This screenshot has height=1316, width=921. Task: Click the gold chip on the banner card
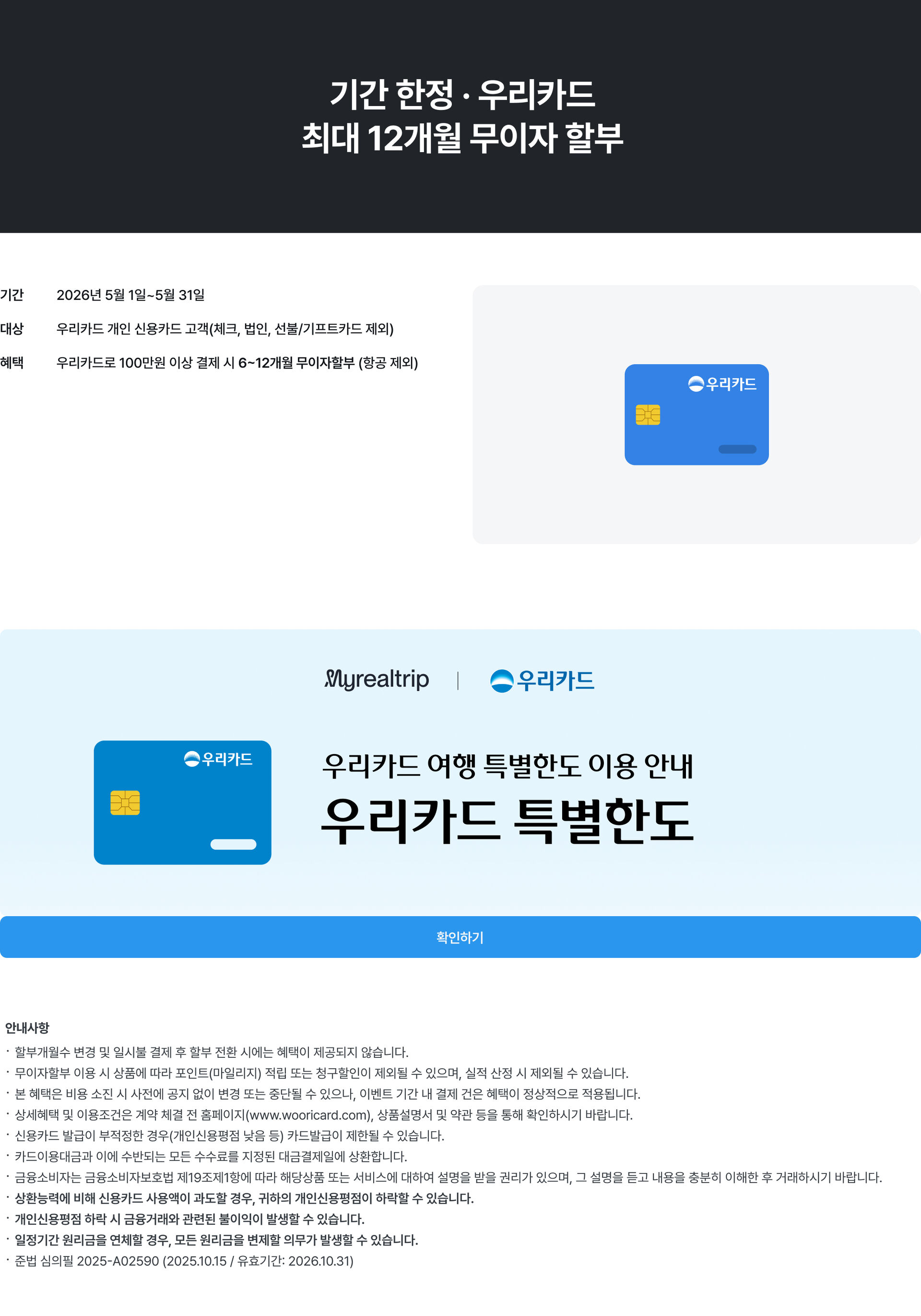[x=125, y=802]
